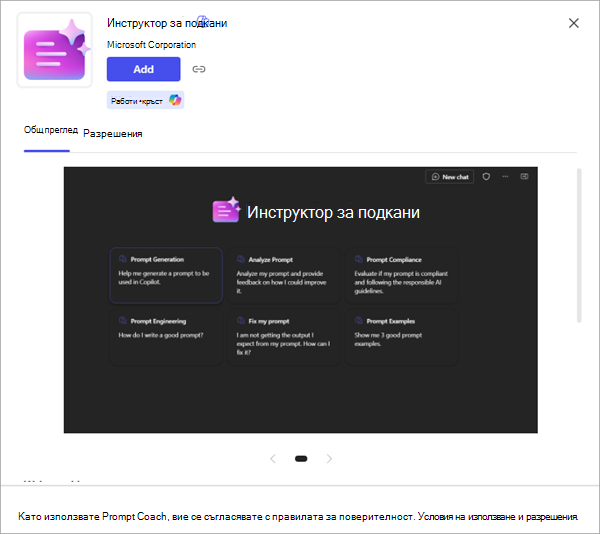Open the ellipsis menu in preview
Image resolution: width=600 pixels, height=534 pixels.
tap(505, 177)
